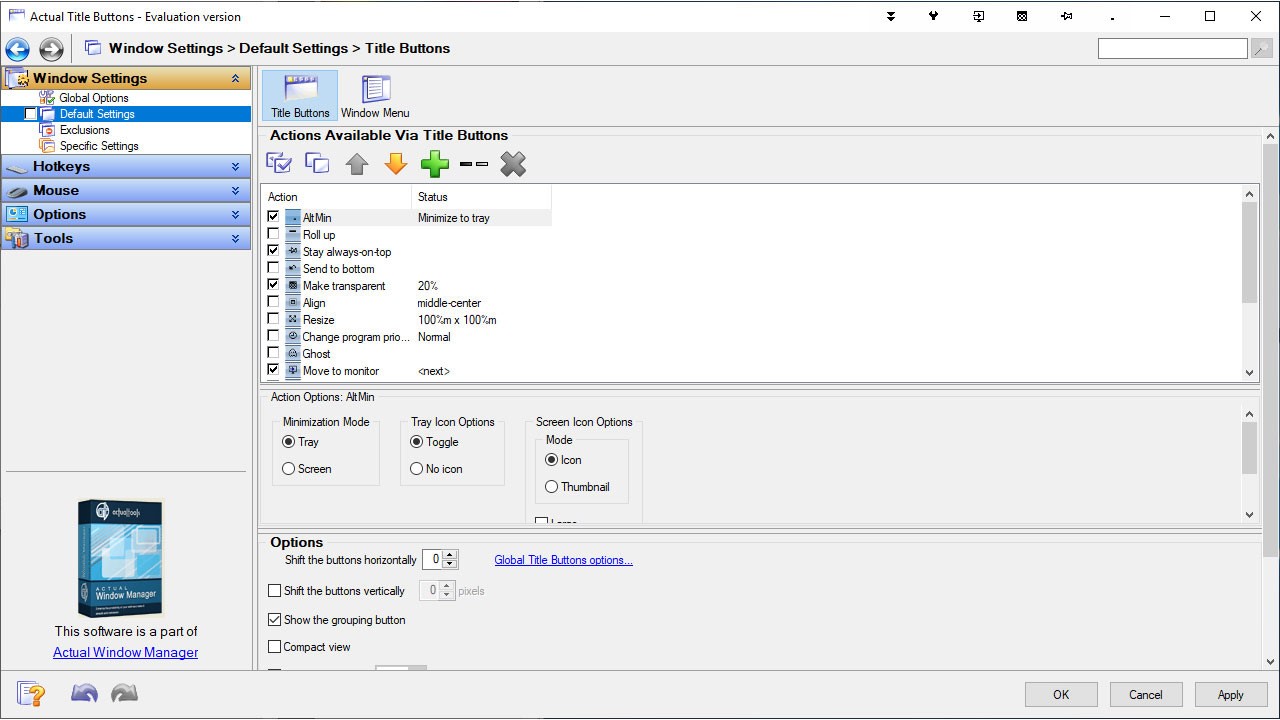Increase the horizontal button shift with the stepper
Image resolution: width=1280 pixels, height=720 pixels.
click(451, 554)
